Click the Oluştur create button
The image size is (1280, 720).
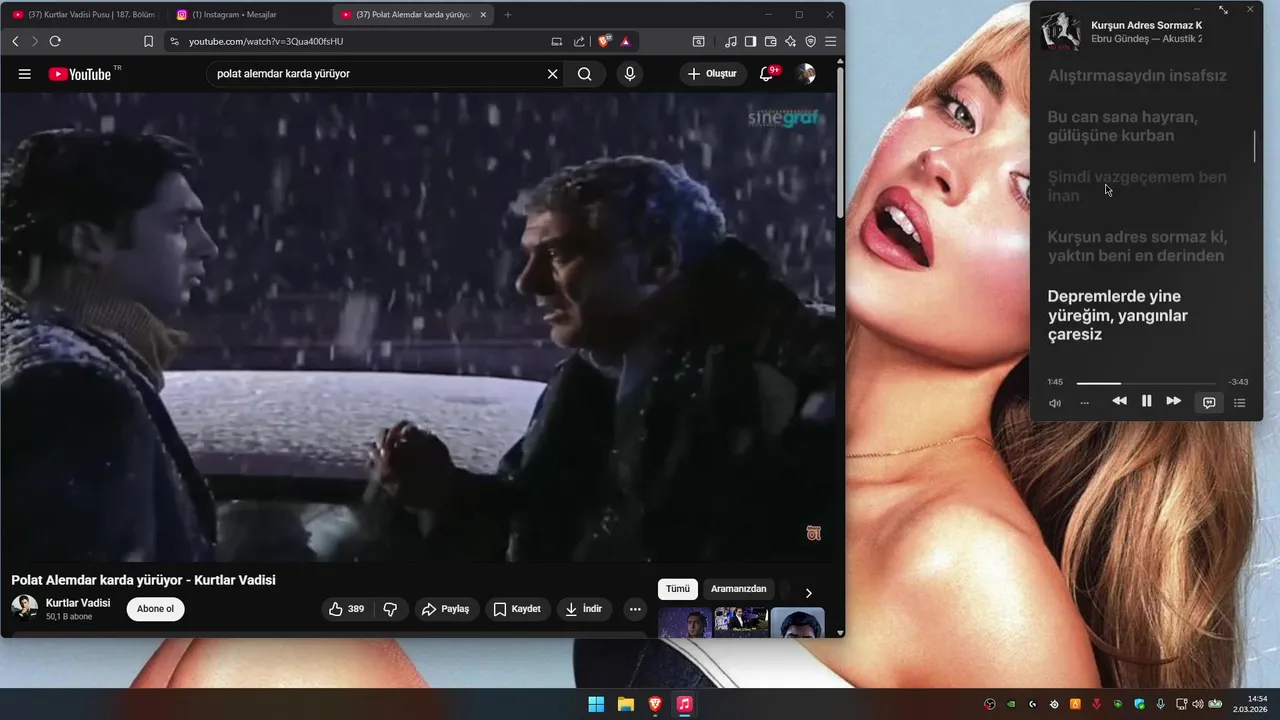[712, 74]
